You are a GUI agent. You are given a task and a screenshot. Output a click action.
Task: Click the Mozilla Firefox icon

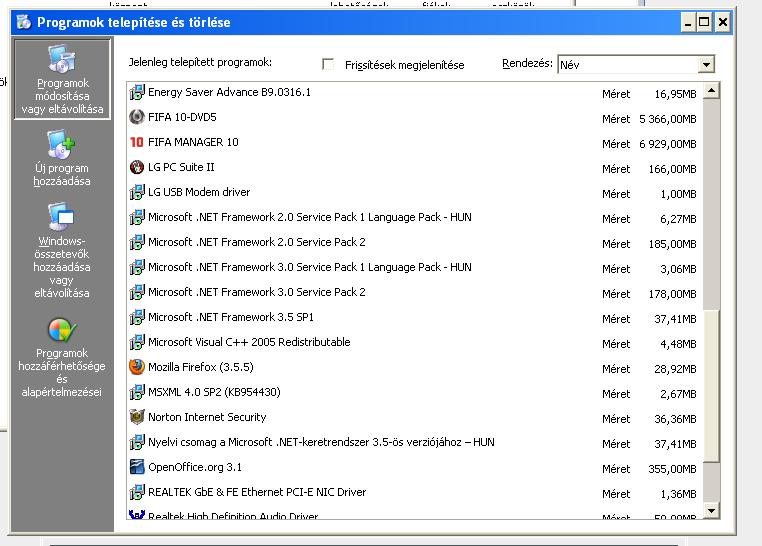(x=137, y=367)
